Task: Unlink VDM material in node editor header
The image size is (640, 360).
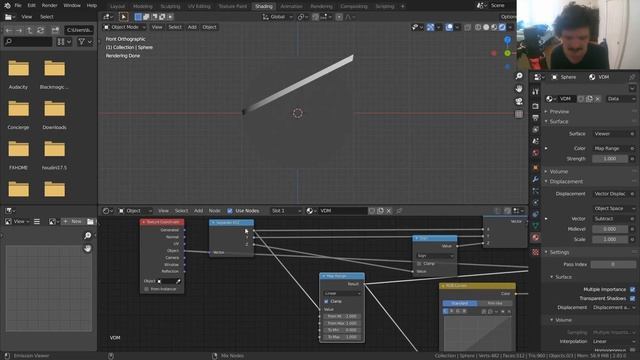Action: (x=389, y=211)
